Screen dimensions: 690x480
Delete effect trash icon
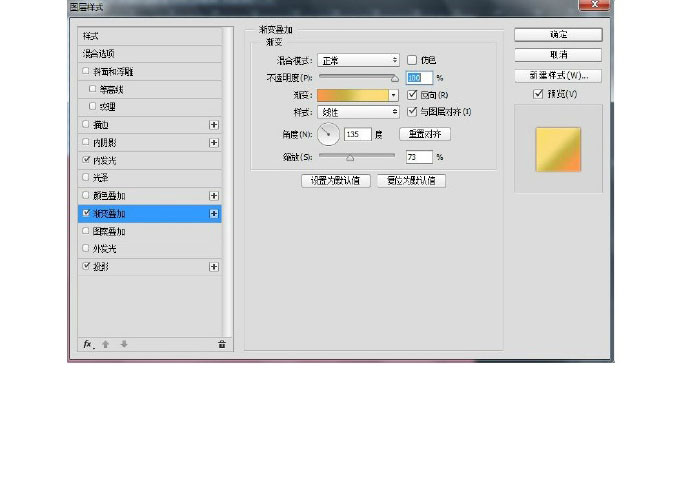222,344
